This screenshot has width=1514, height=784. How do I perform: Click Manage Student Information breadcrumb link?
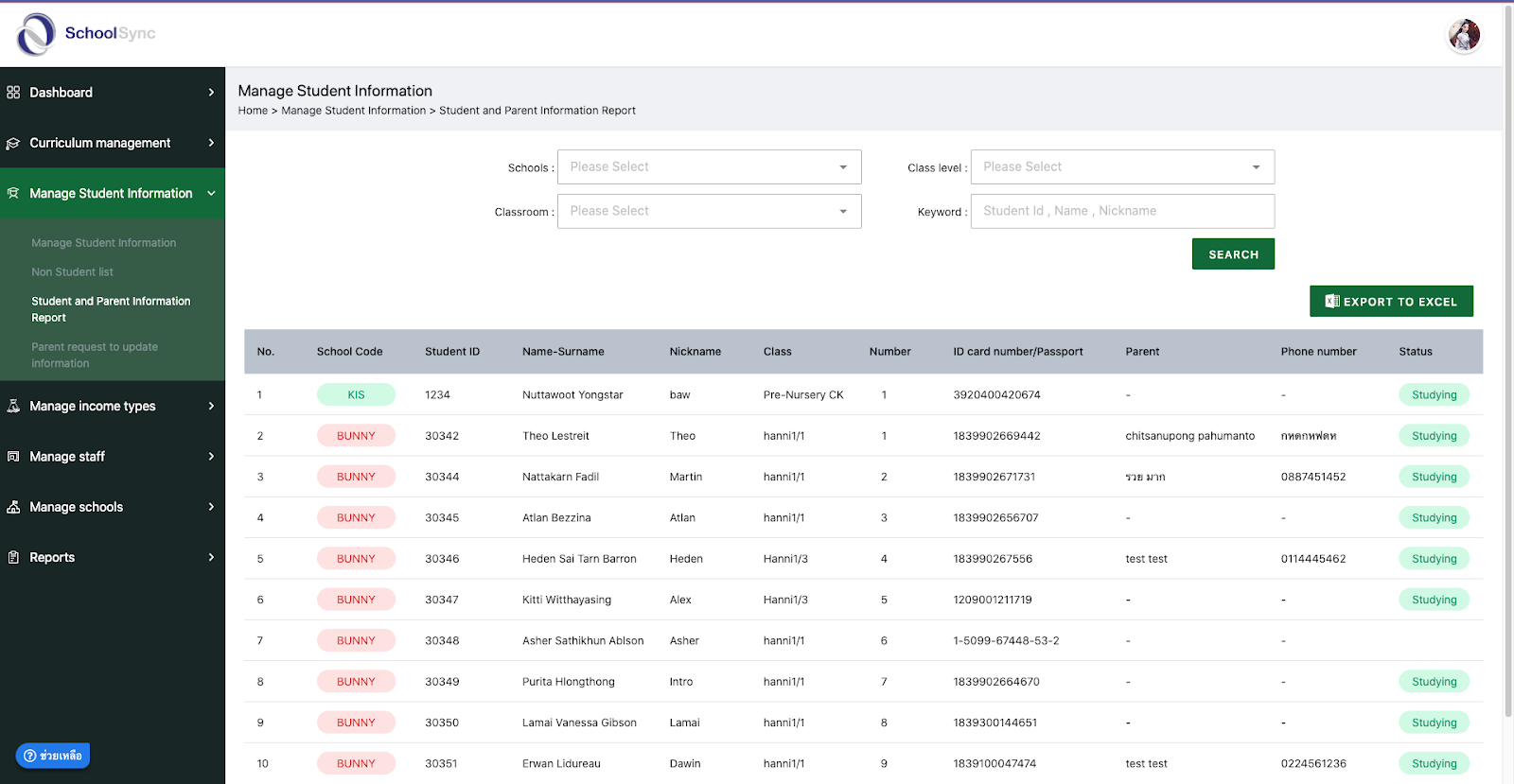pos(354,111)
